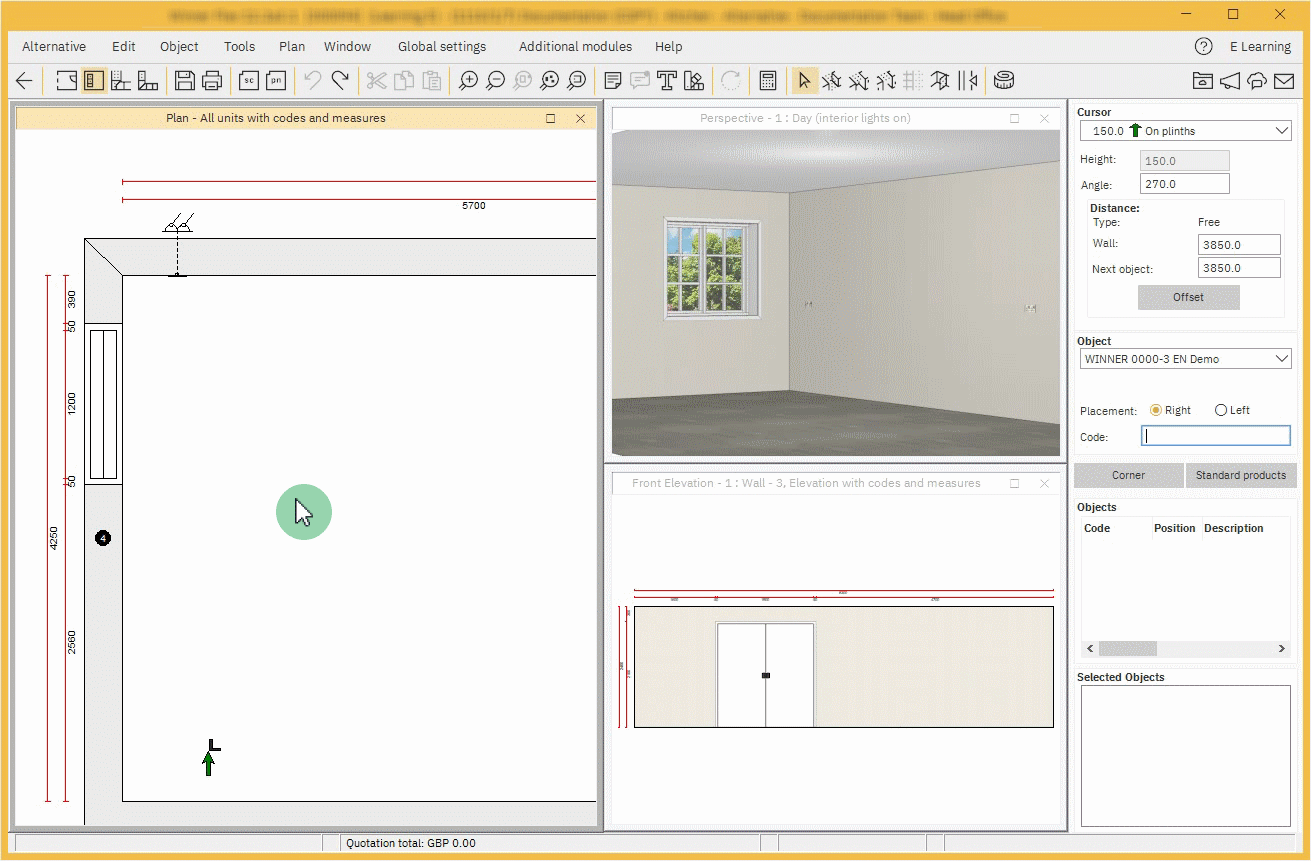Select the Left placement radio button
The image size is (1311, 861).
(x=1220, y=410)
